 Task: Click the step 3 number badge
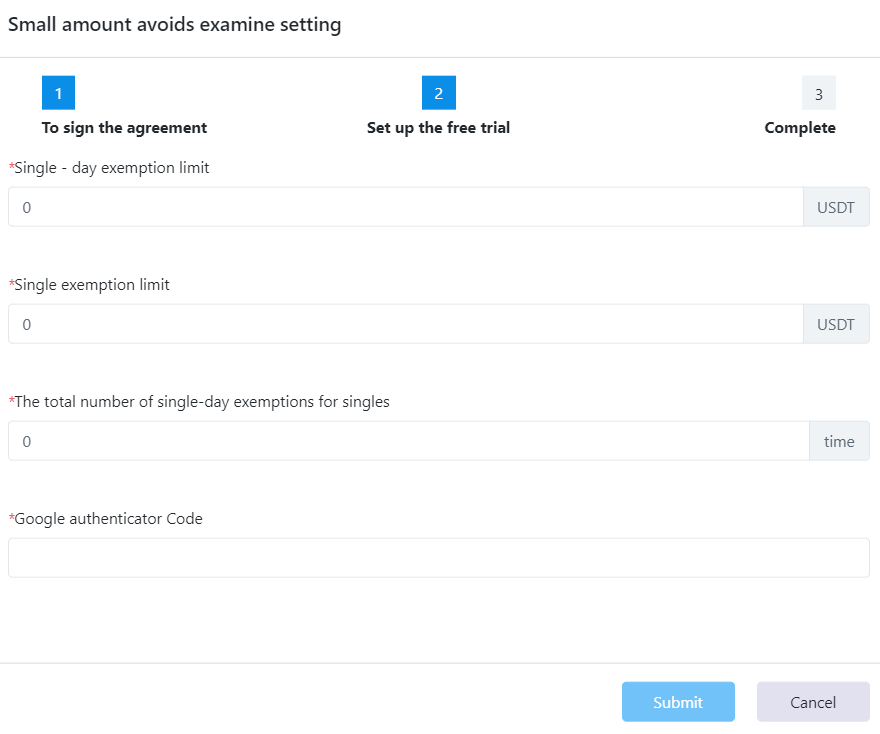819,93
